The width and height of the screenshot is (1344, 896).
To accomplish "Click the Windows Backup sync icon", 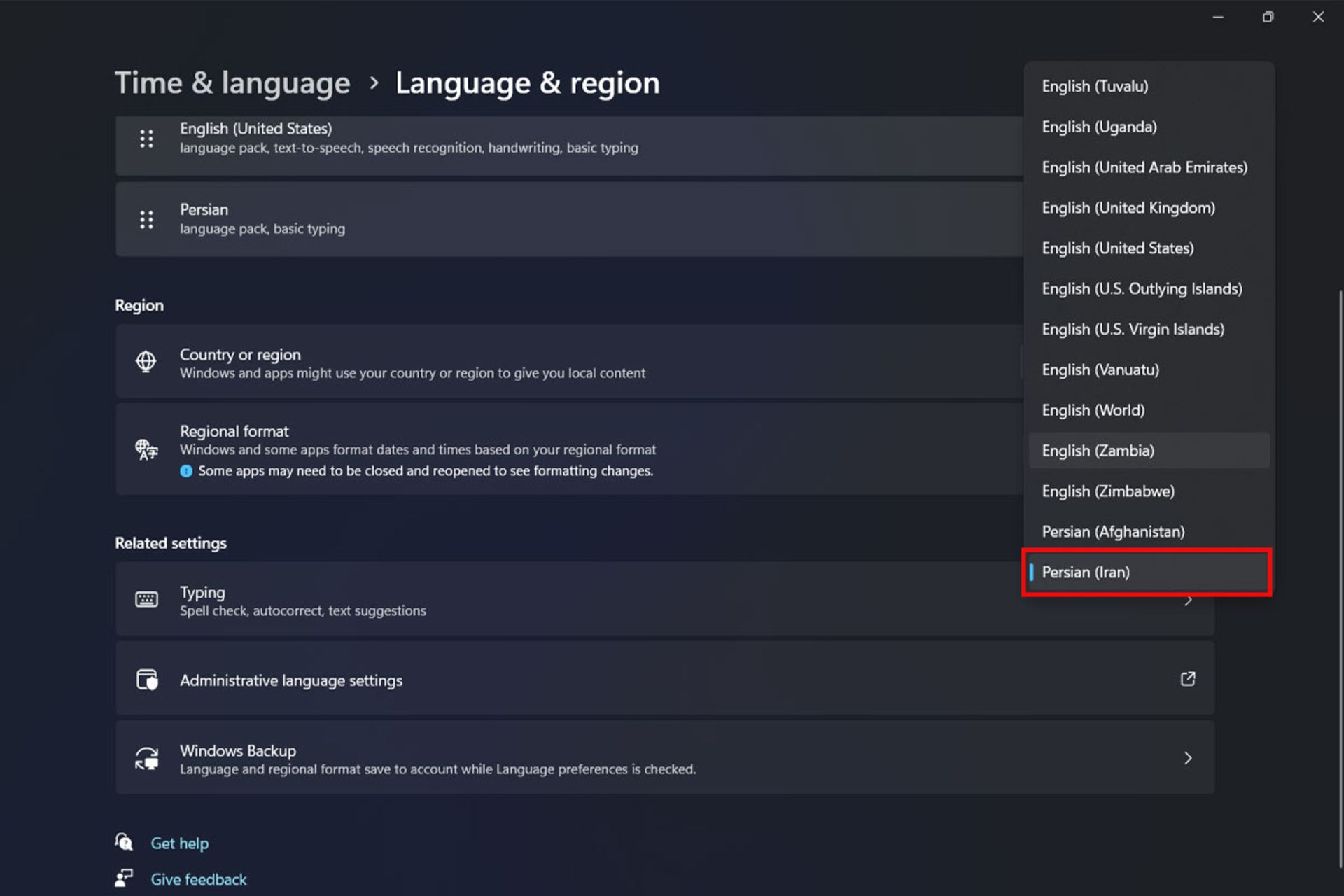I will point(147,758).
